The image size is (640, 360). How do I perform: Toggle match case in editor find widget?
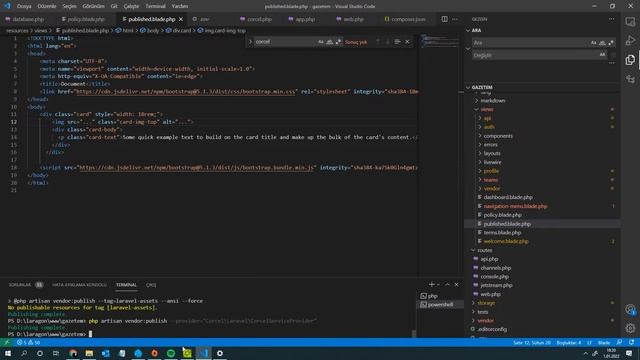coord(320,42)
